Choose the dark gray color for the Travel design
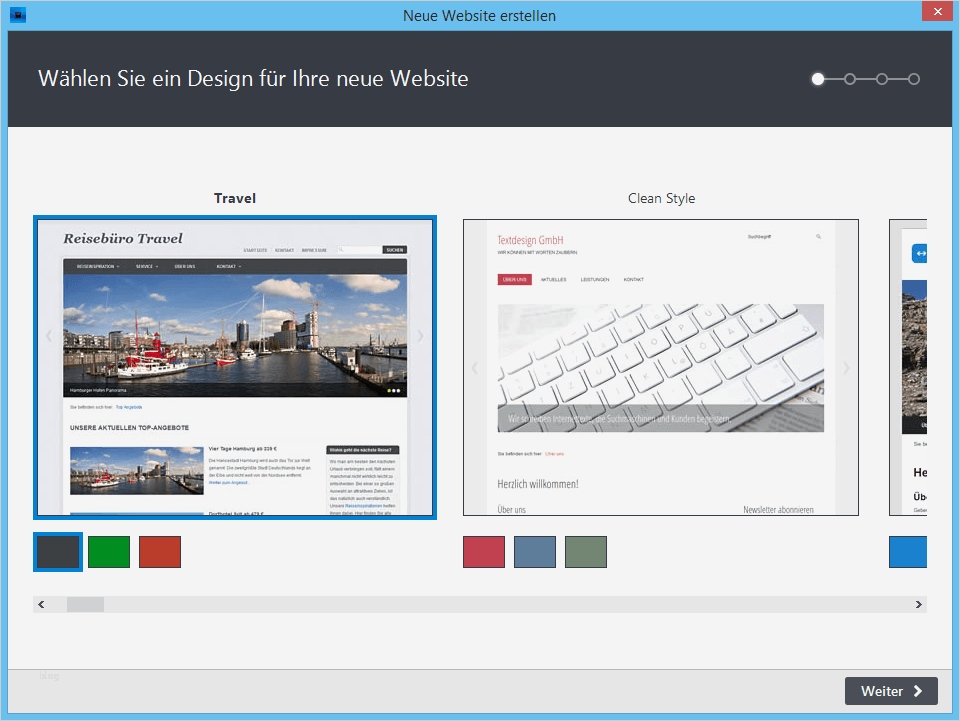This screenshot has height=721, width=960. click(x=57, y=551)
